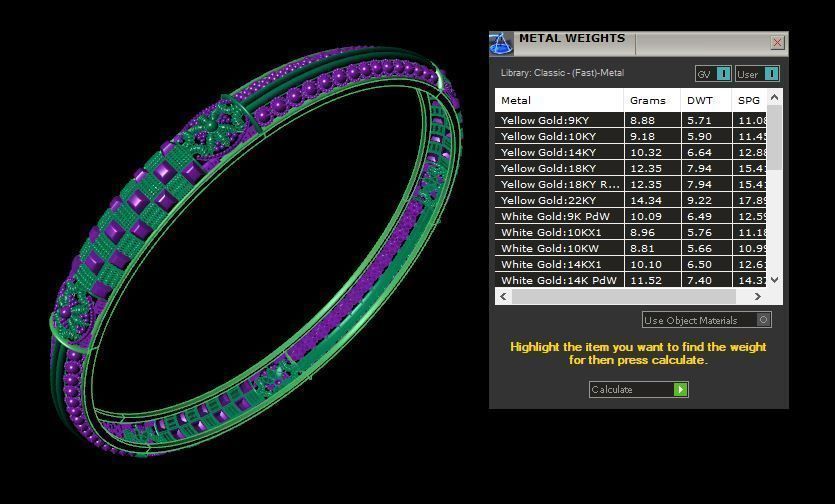The width and height of the screenshot is (835, 504).
Task: Click the vertical scrollbar thumb
Action: click(x=775, y=137)
